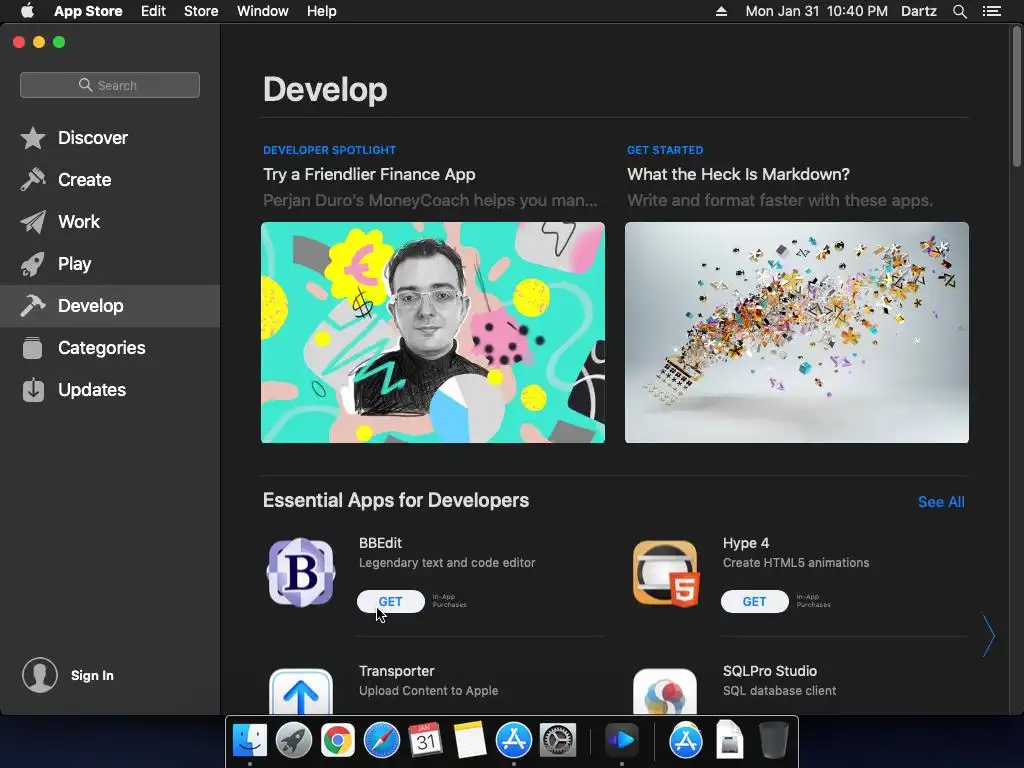The height and width of the screenshot is (768, 1024).
Task: Show next apps with right chevron arrow
Action: [989, 635]
